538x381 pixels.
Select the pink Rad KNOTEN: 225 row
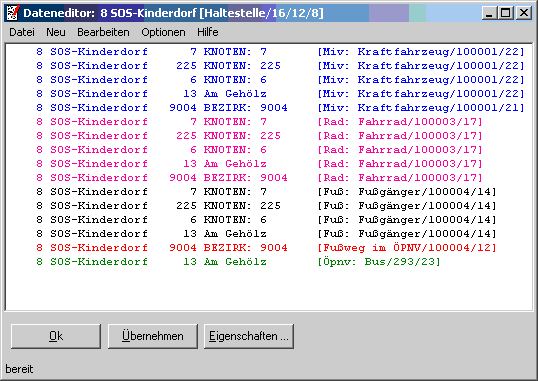pyautogui.click(x=269, y=136)
